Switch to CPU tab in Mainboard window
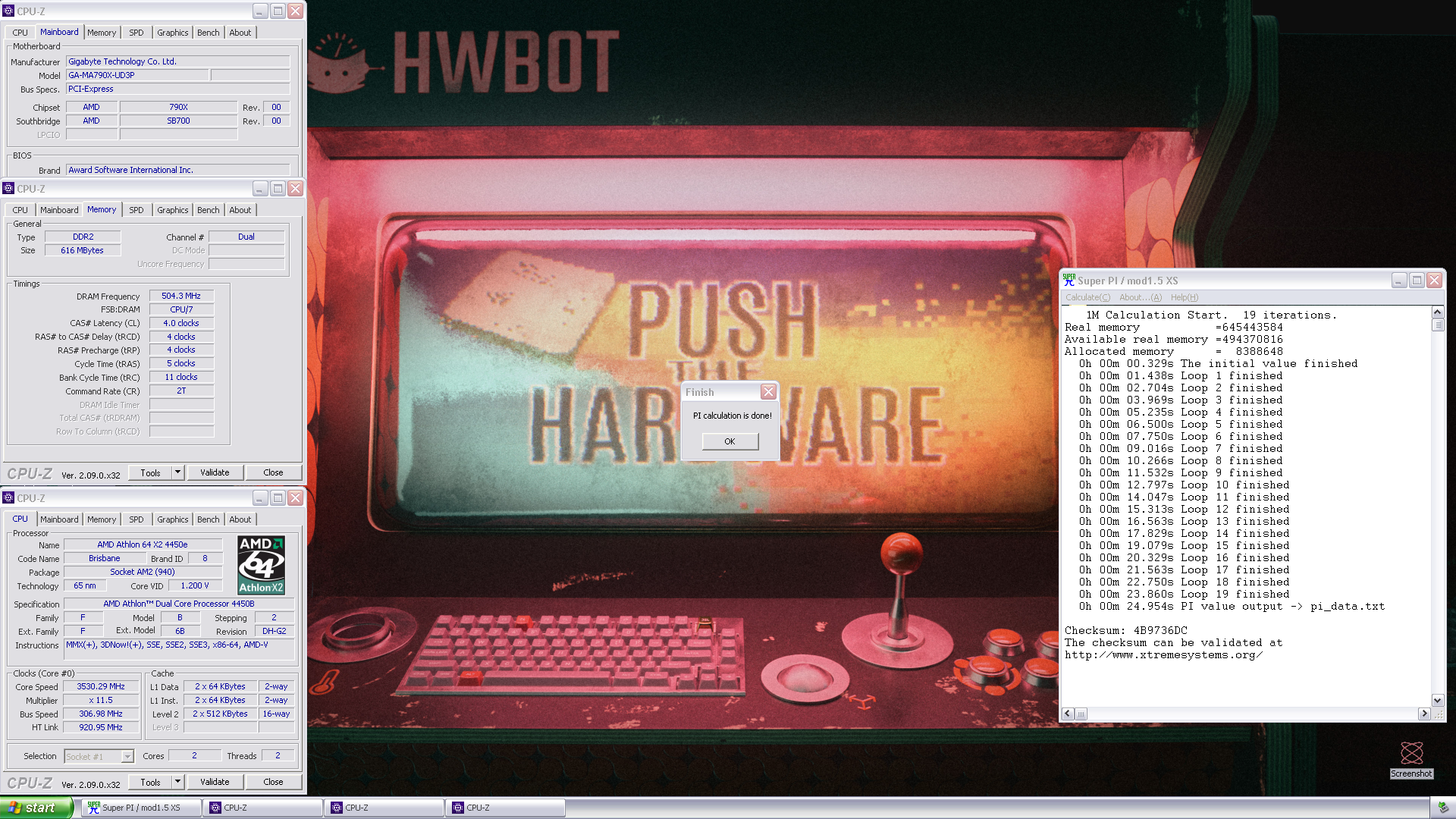 (x=20, y=33)
